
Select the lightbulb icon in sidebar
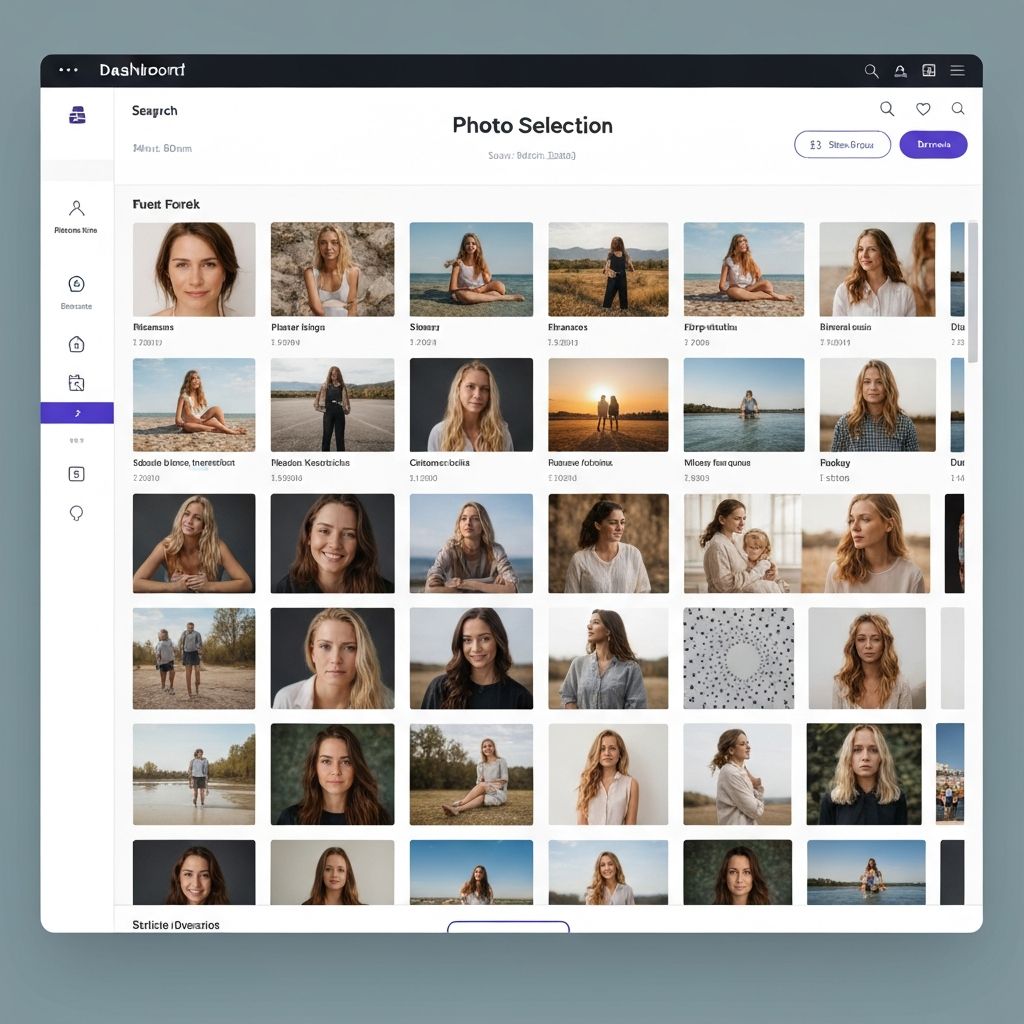(76, 513)
